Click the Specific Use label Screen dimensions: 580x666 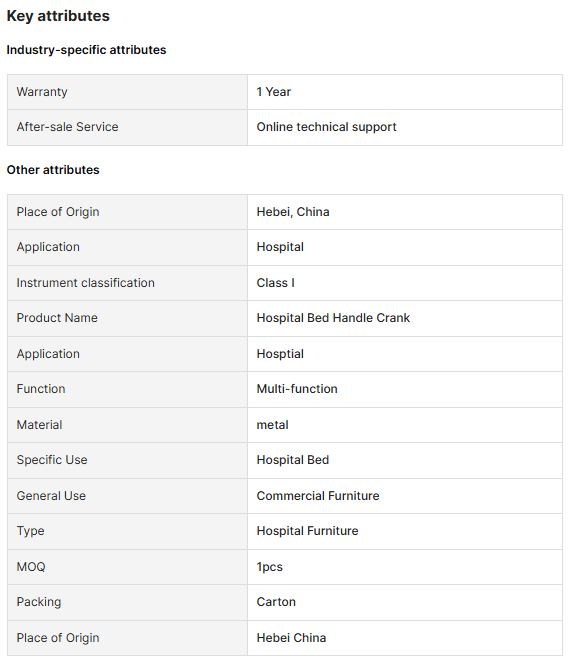[52, 460]
